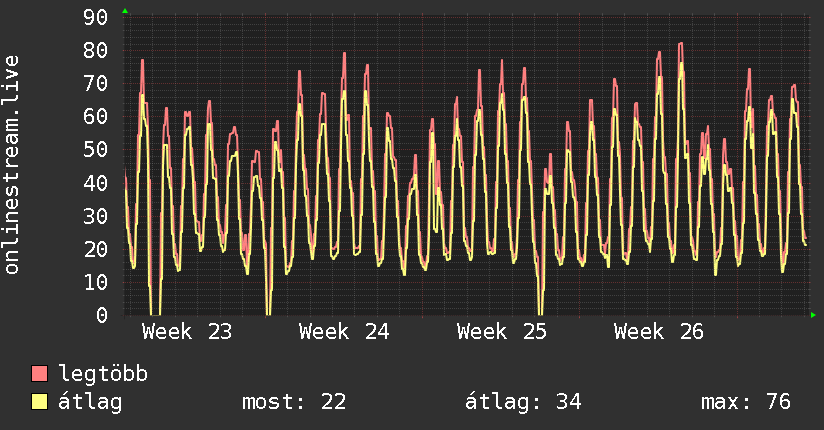Image resolution: width=824 pixels, height=430 pixels.
Task: Select the átlag legend label
Action: 90,402
